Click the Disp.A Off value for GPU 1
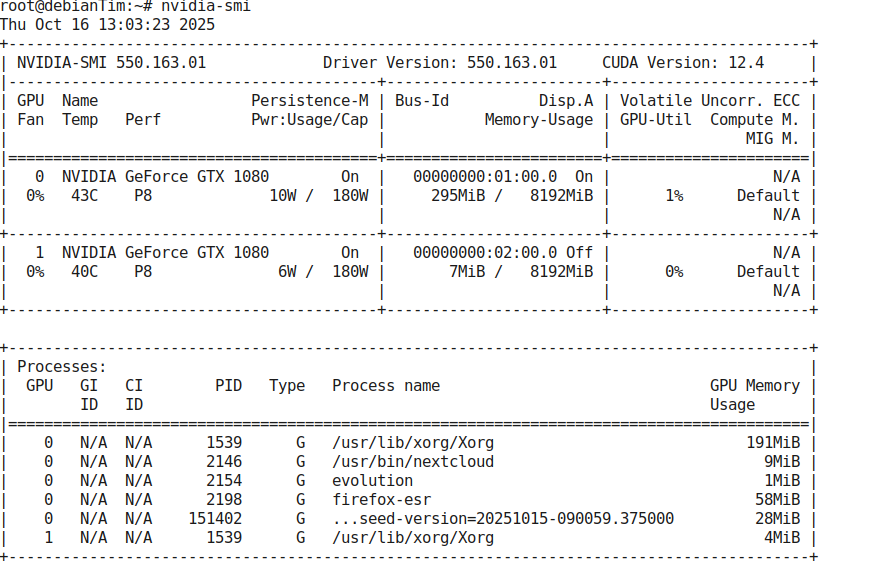 [580, 252]
